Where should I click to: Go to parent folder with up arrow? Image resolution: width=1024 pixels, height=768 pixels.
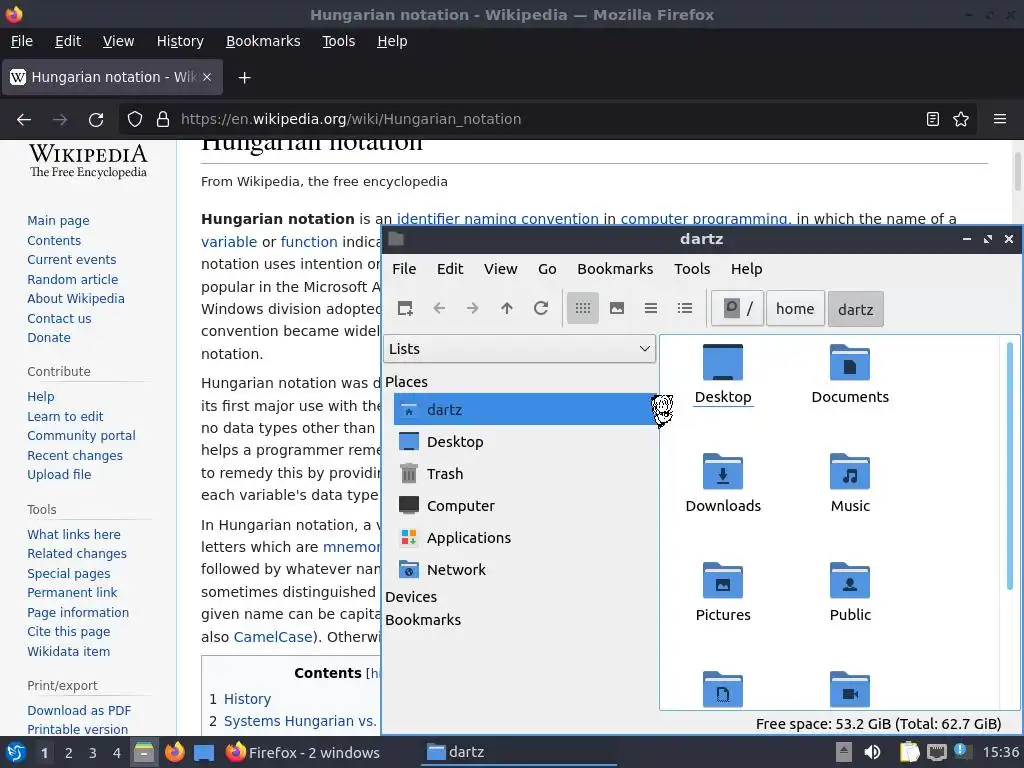tap(507, 308)
